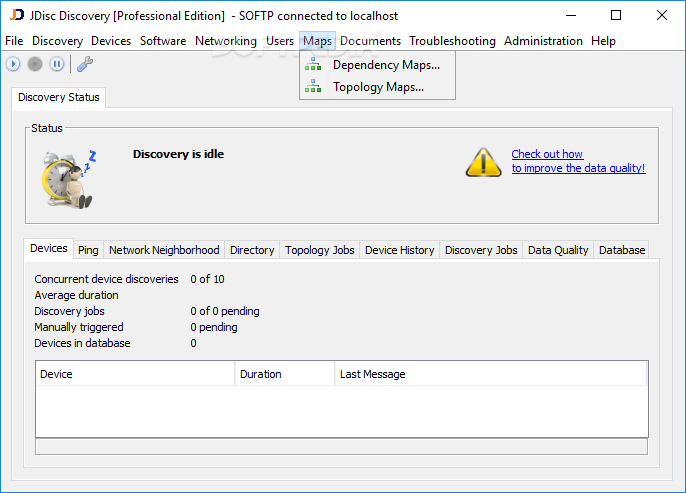
Task: Open the Documents menu
Action: (x=370, y=41)
